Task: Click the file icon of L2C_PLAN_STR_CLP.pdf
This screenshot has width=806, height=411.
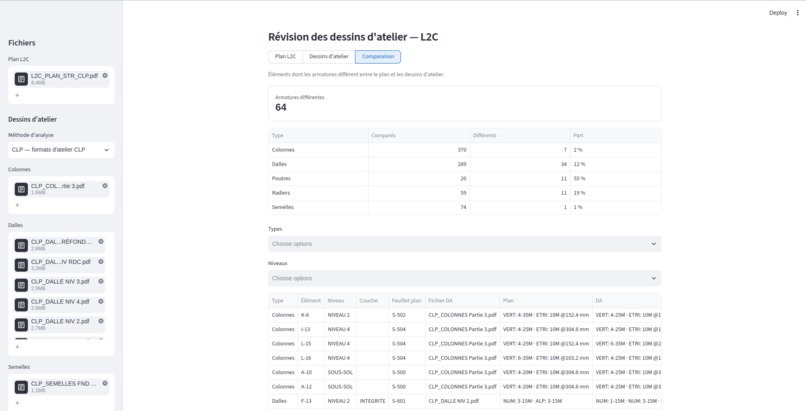Action: coord(21,79)
